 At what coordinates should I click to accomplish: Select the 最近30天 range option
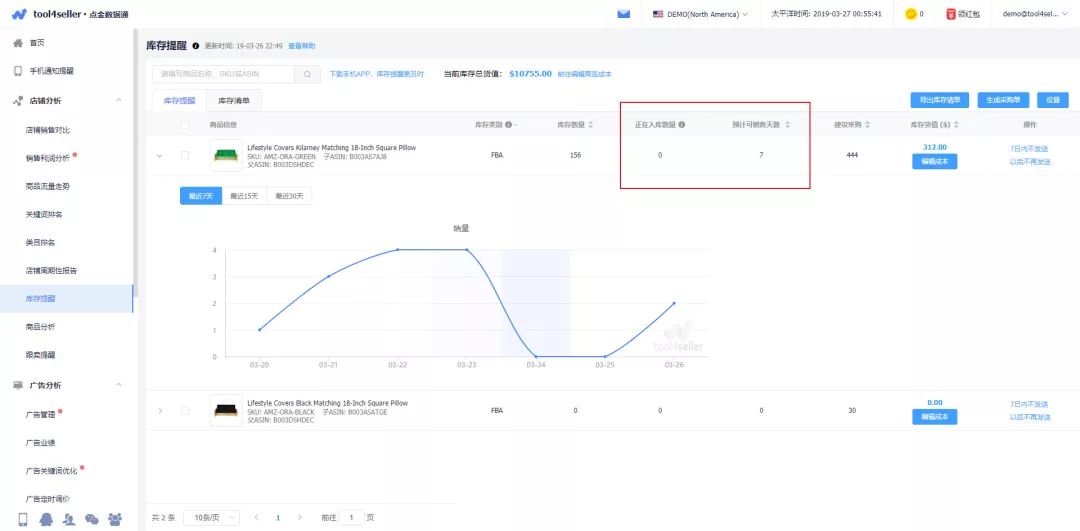[289, 196]
